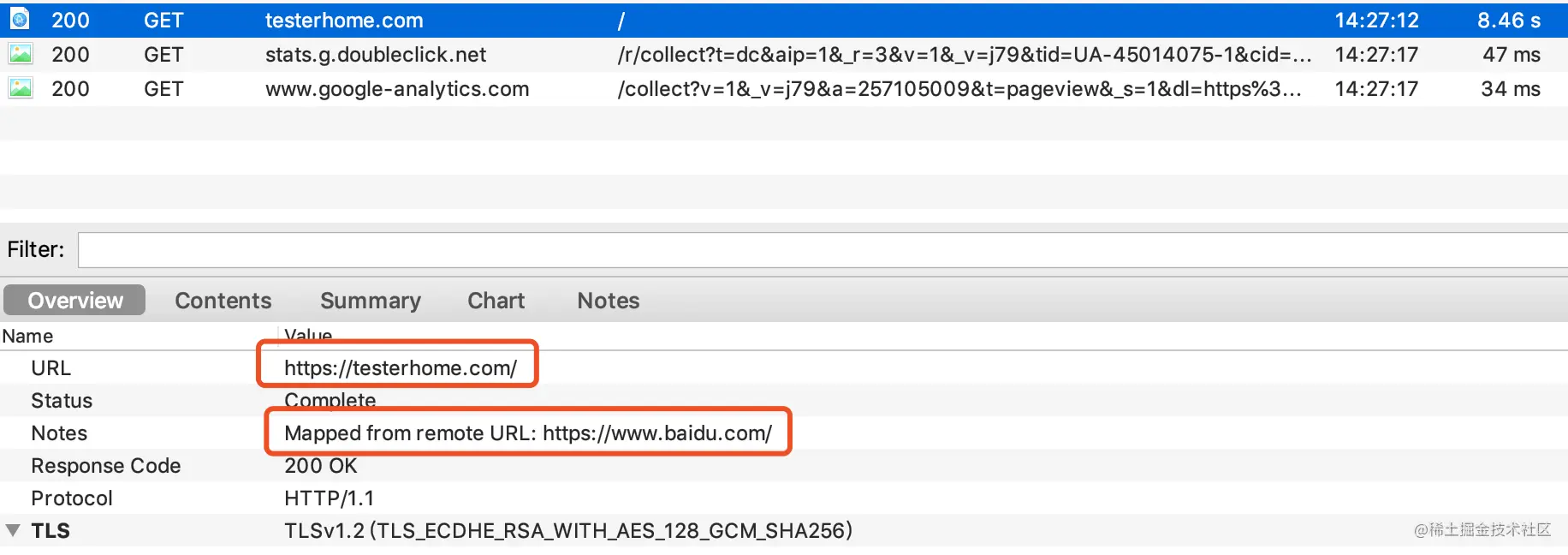Select the testerhome.com host cell
The height and width of the screenshot is (555, 1568).
tap(344, 20)
